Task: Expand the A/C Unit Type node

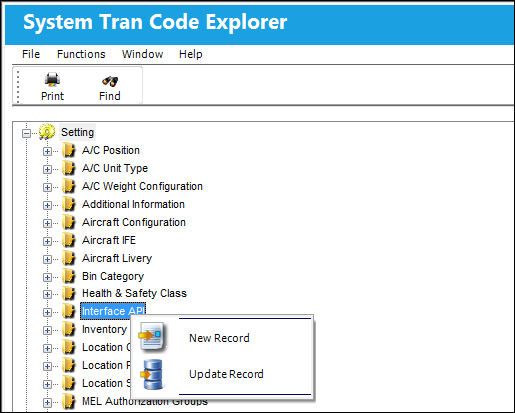Action: point(47,169)
